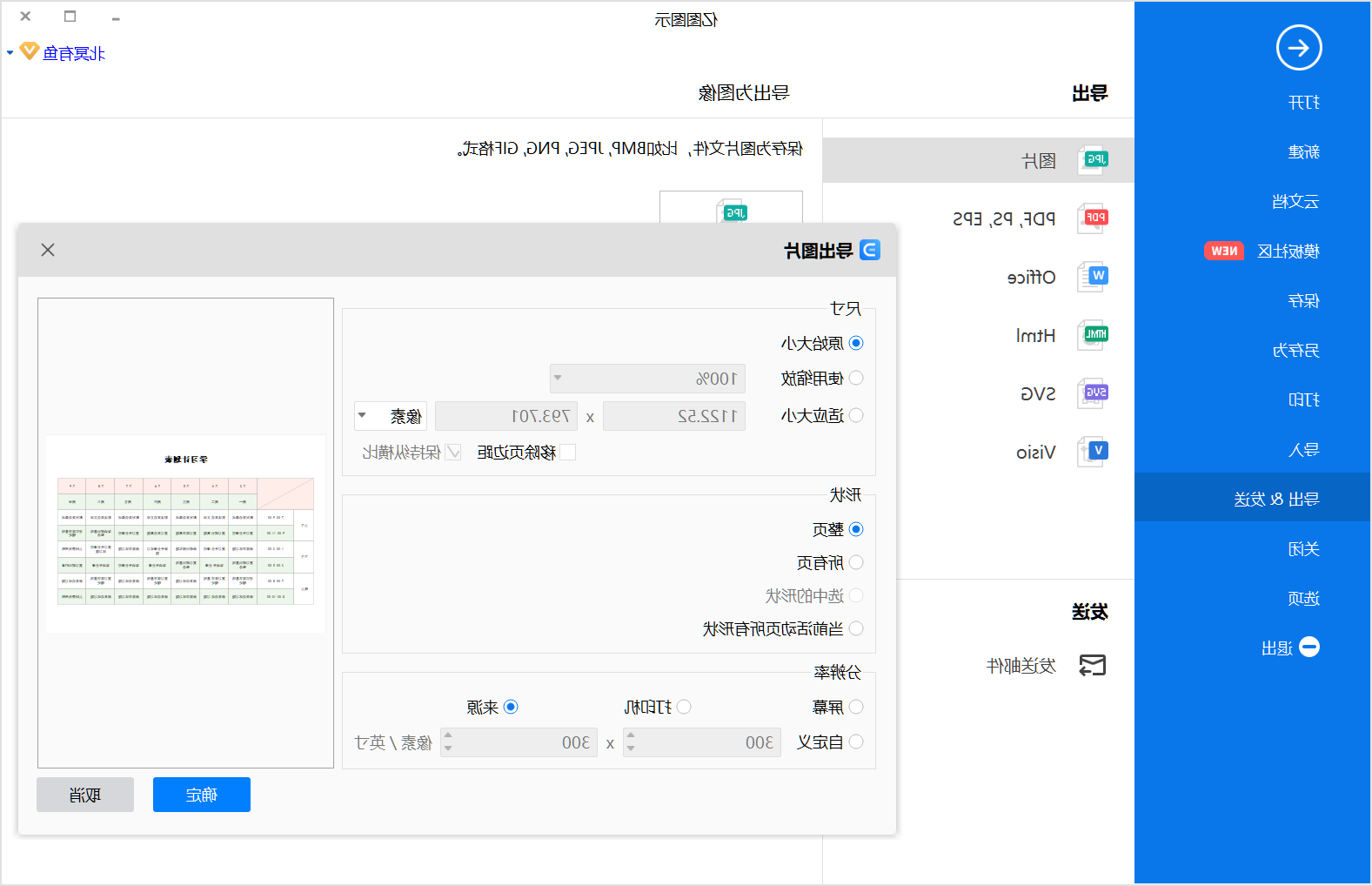Click the user account diamond badge icon

point(30,51)
